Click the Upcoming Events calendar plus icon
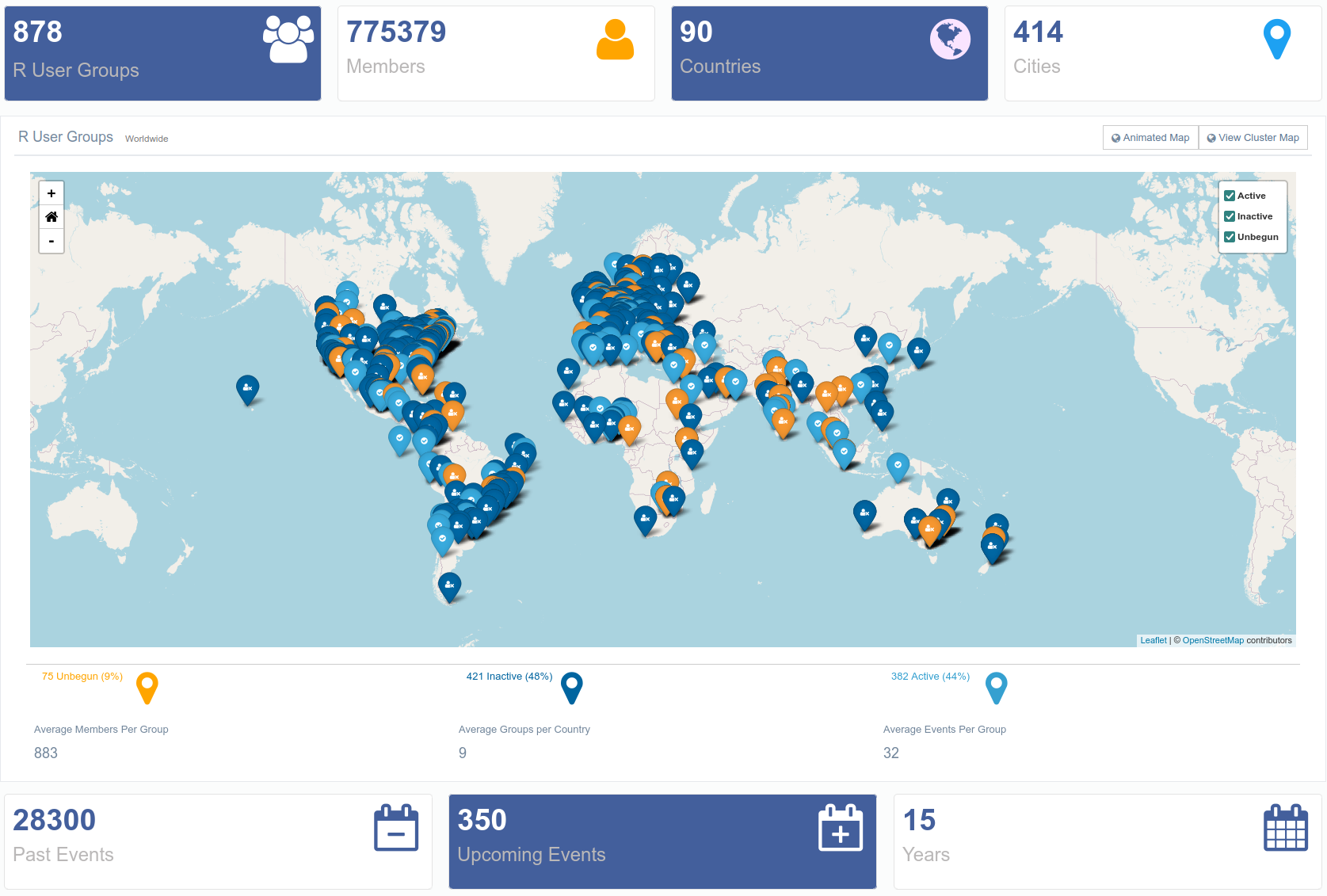Image resolution: width=1327 pixels, height=896 pixels. 841,828
